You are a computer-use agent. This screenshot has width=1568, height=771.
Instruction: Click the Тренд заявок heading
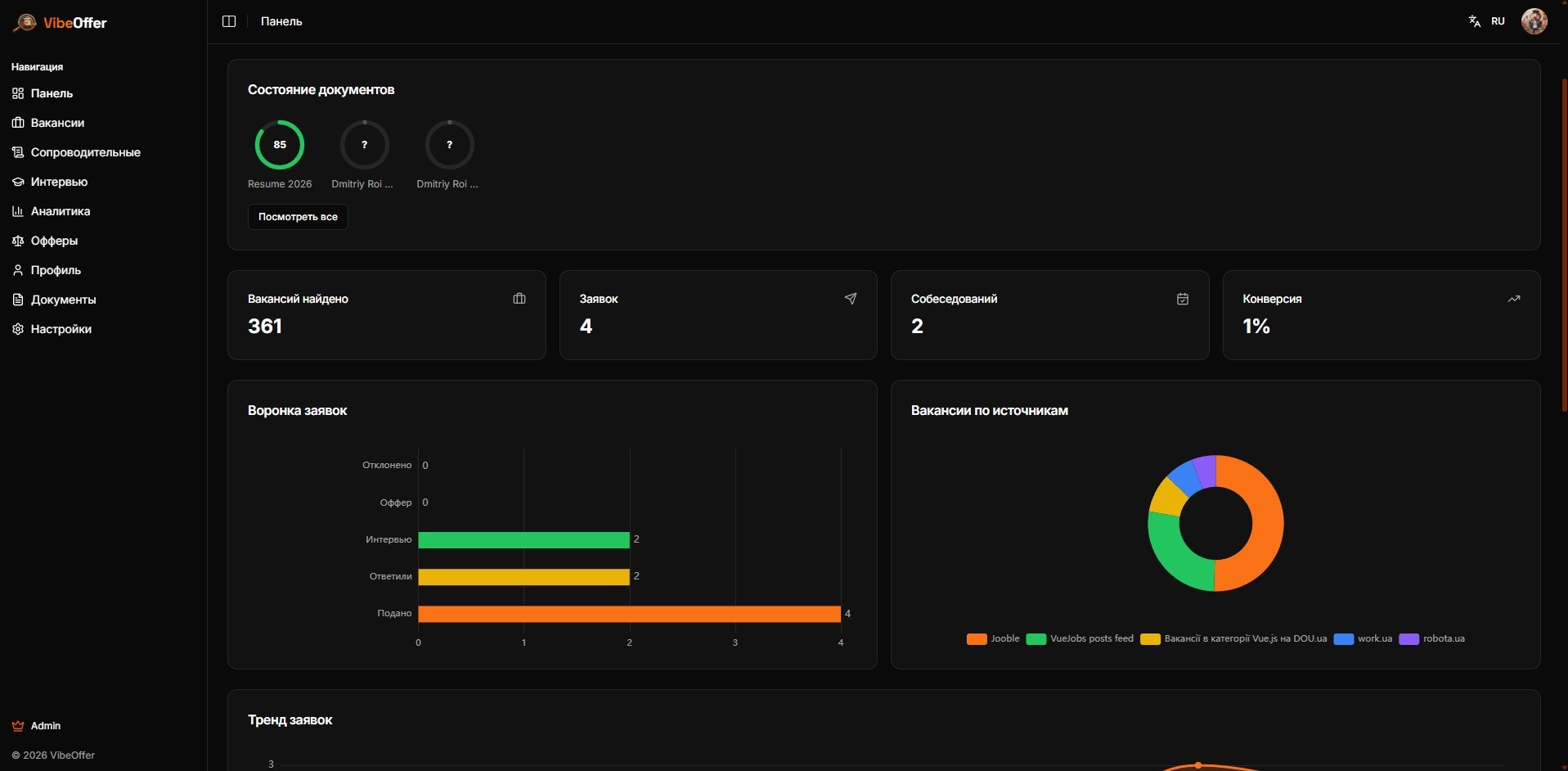click(290, 720)
